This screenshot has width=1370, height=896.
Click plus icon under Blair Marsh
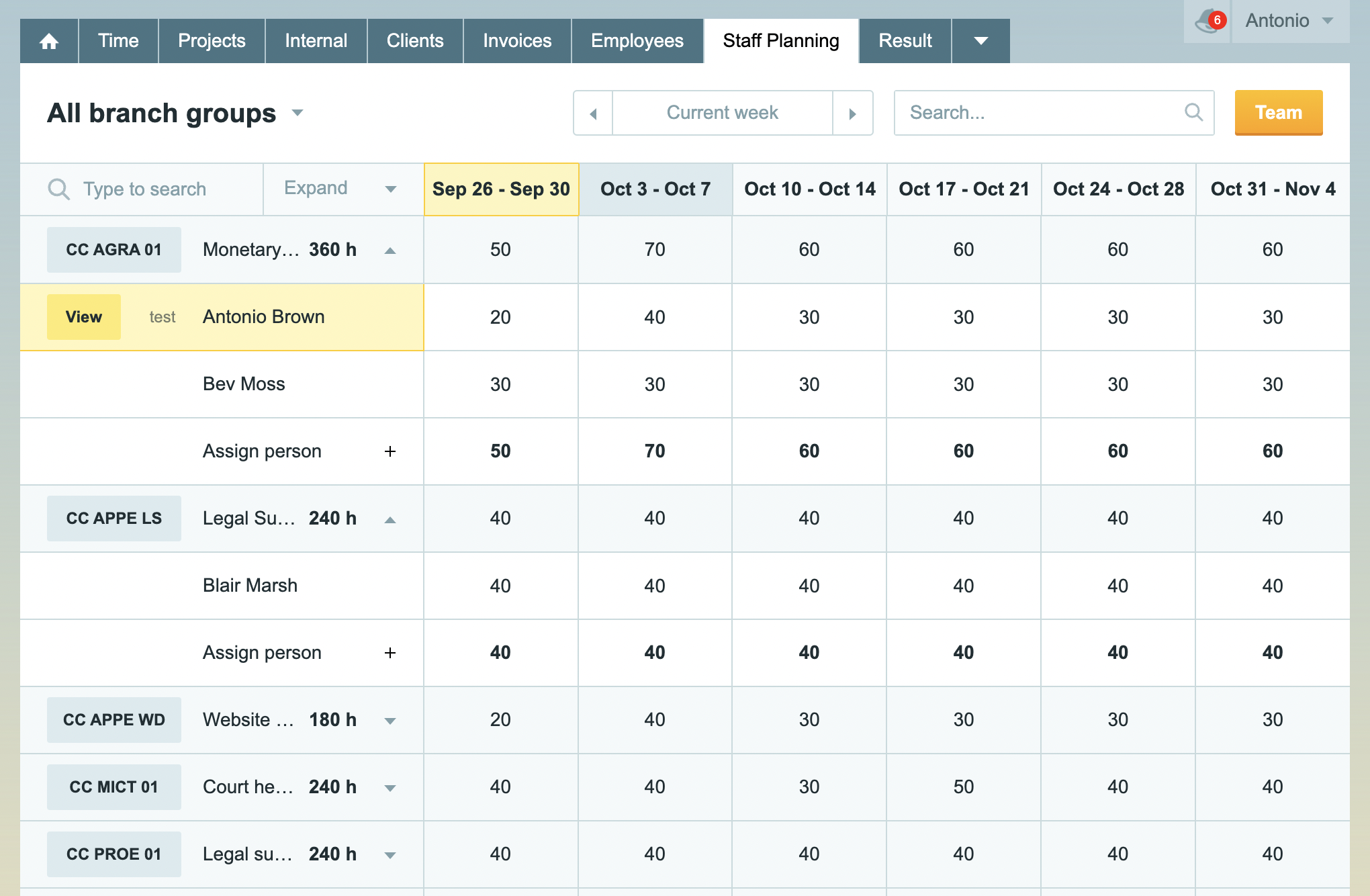390,653
